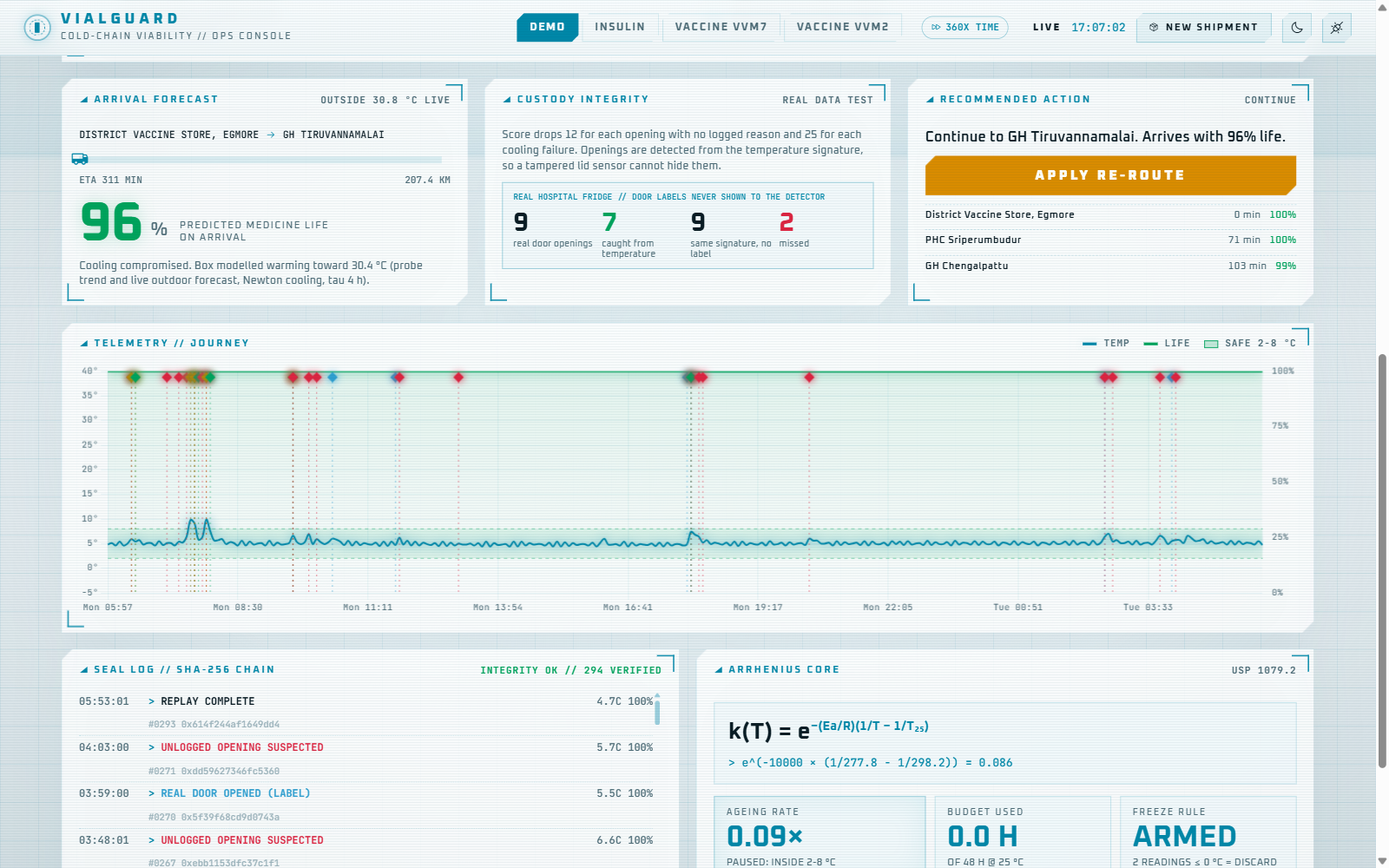The image size is (1389, 868).
Task: Click the Arrhenius k(T) formula box
Action: point(1005,744)
